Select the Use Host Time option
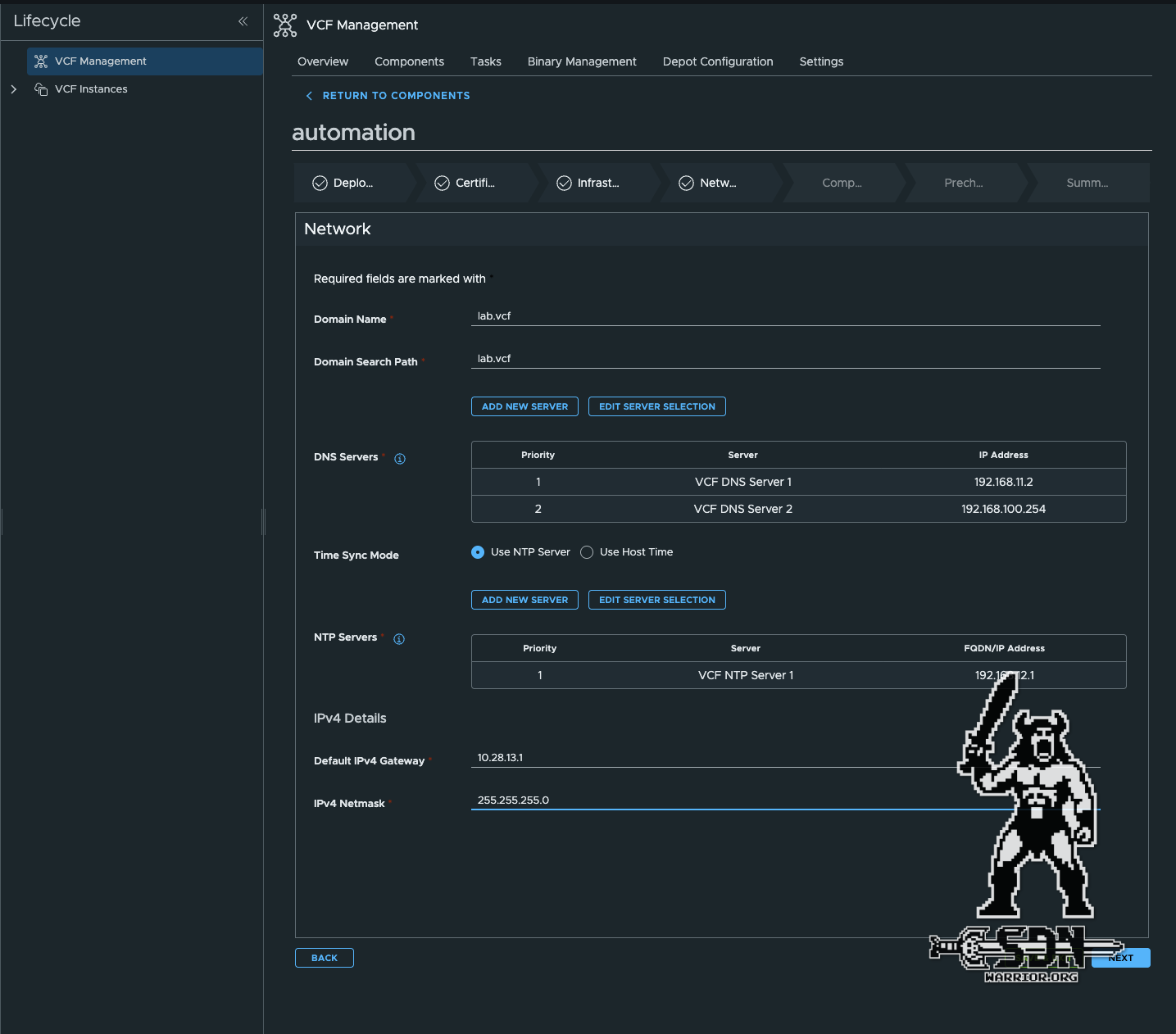Image resolution: width=1176 pixels, height=1034 pixels. (x=587, y=552)
